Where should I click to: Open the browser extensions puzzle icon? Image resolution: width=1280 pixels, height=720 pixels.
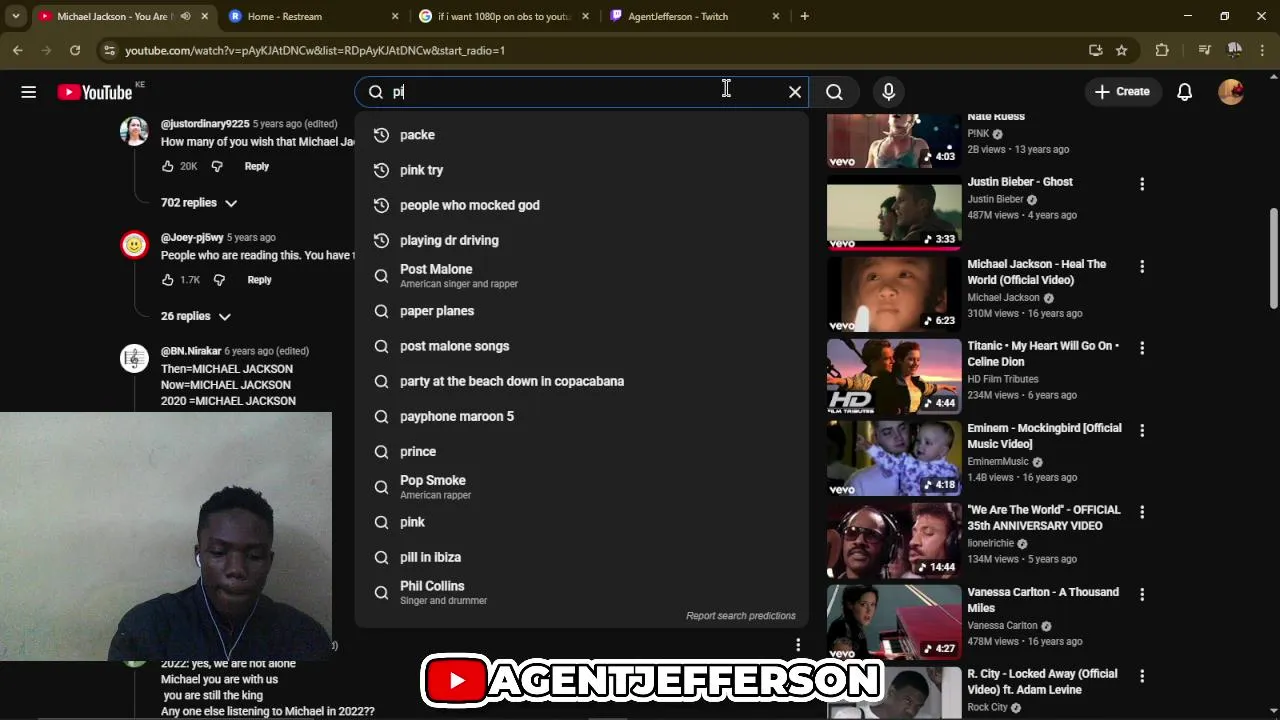point(1162,50)
